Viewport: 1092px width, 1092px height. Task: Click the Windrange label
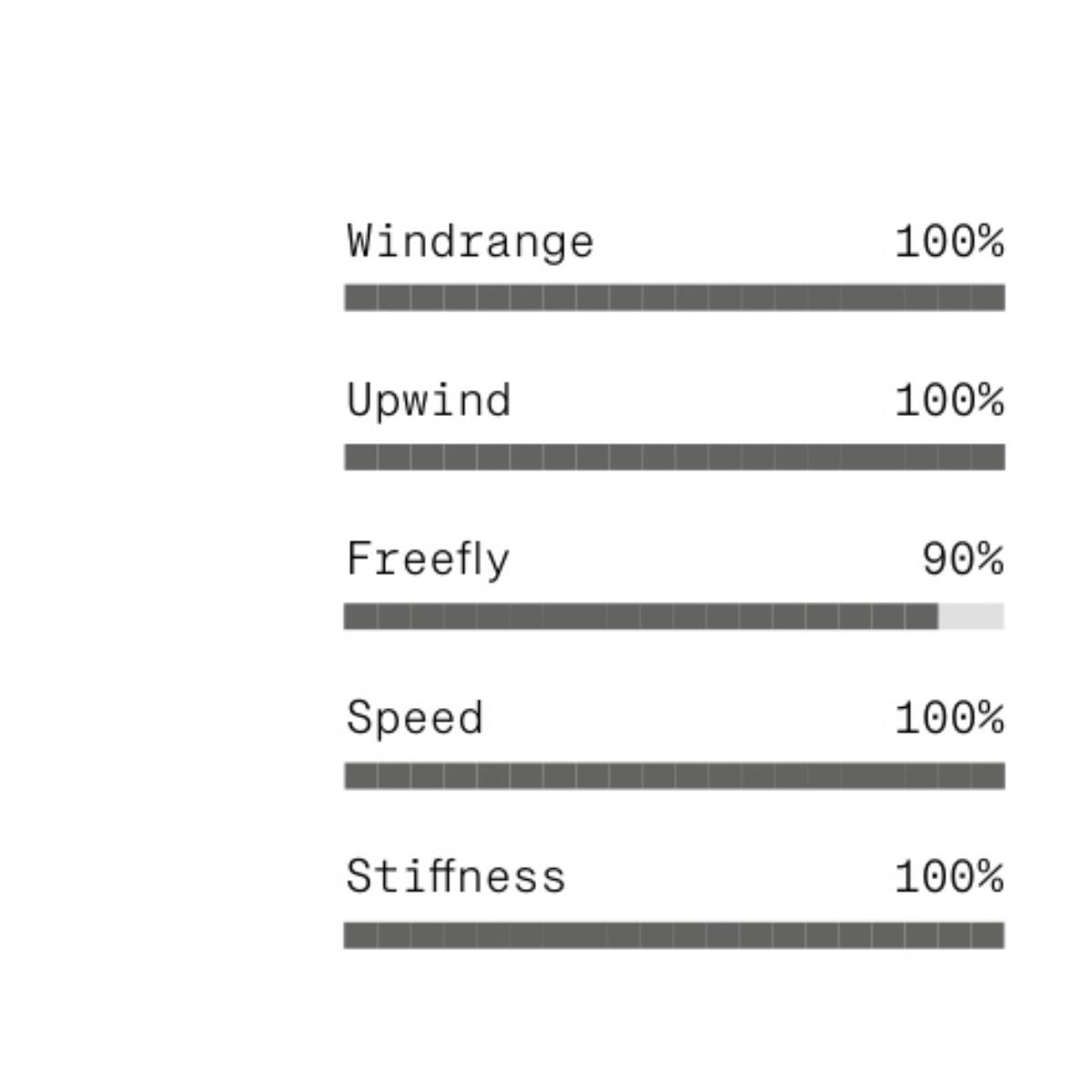coord(470,243)
